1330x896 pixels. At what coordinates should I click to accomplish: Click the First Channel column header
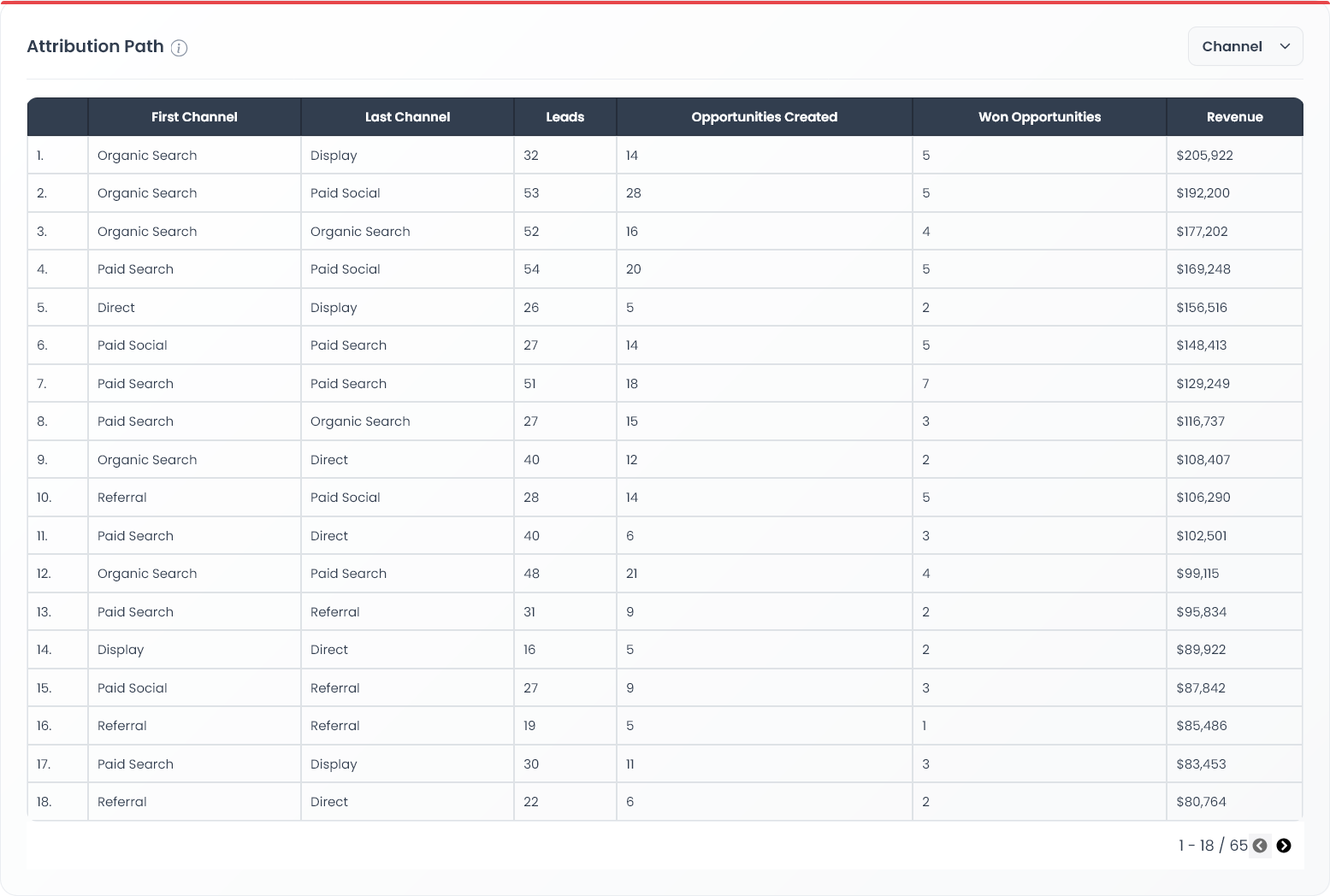tap(194, 116)
